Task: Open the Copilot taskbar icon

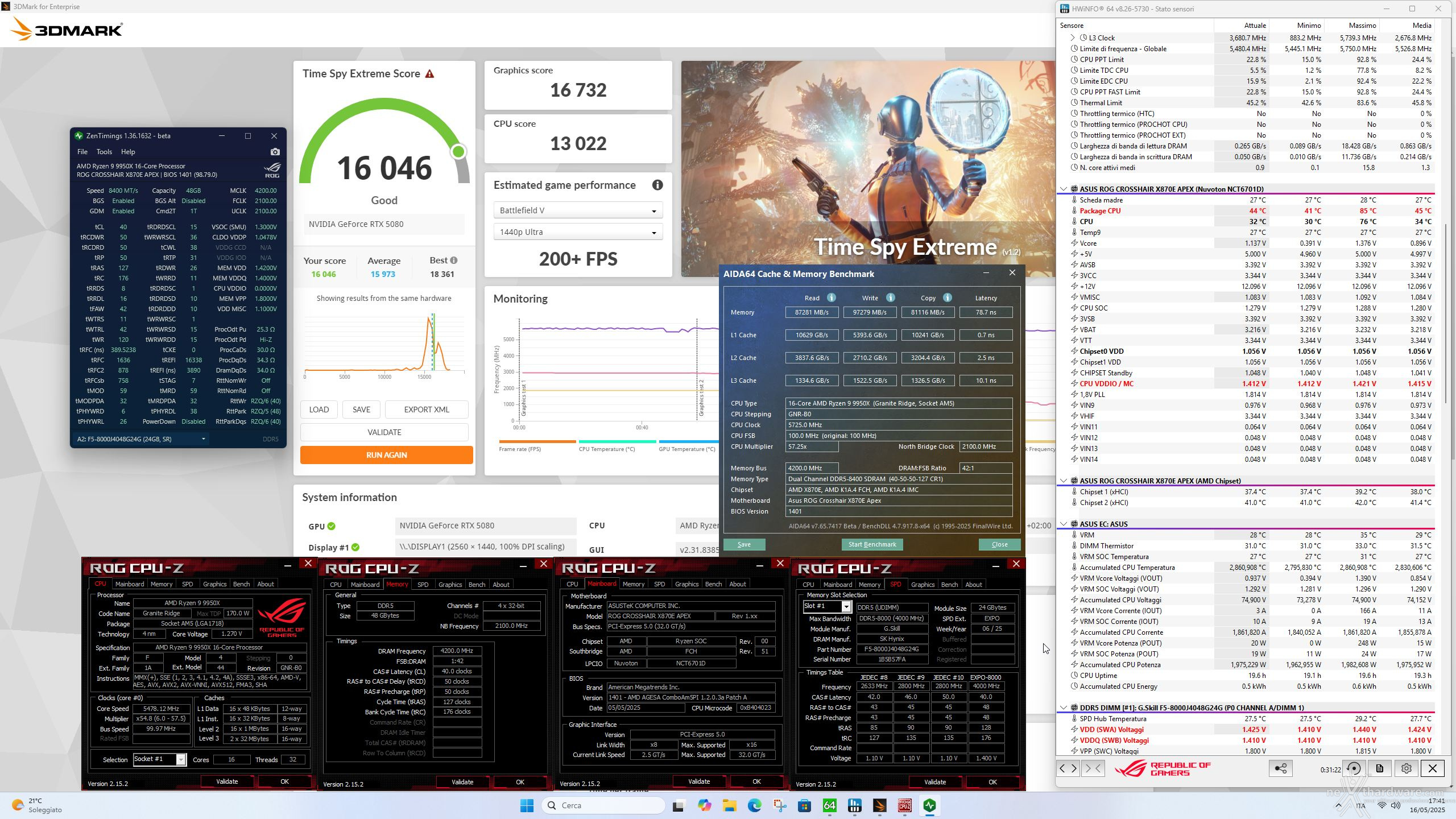Action: [x=705, y=805]
